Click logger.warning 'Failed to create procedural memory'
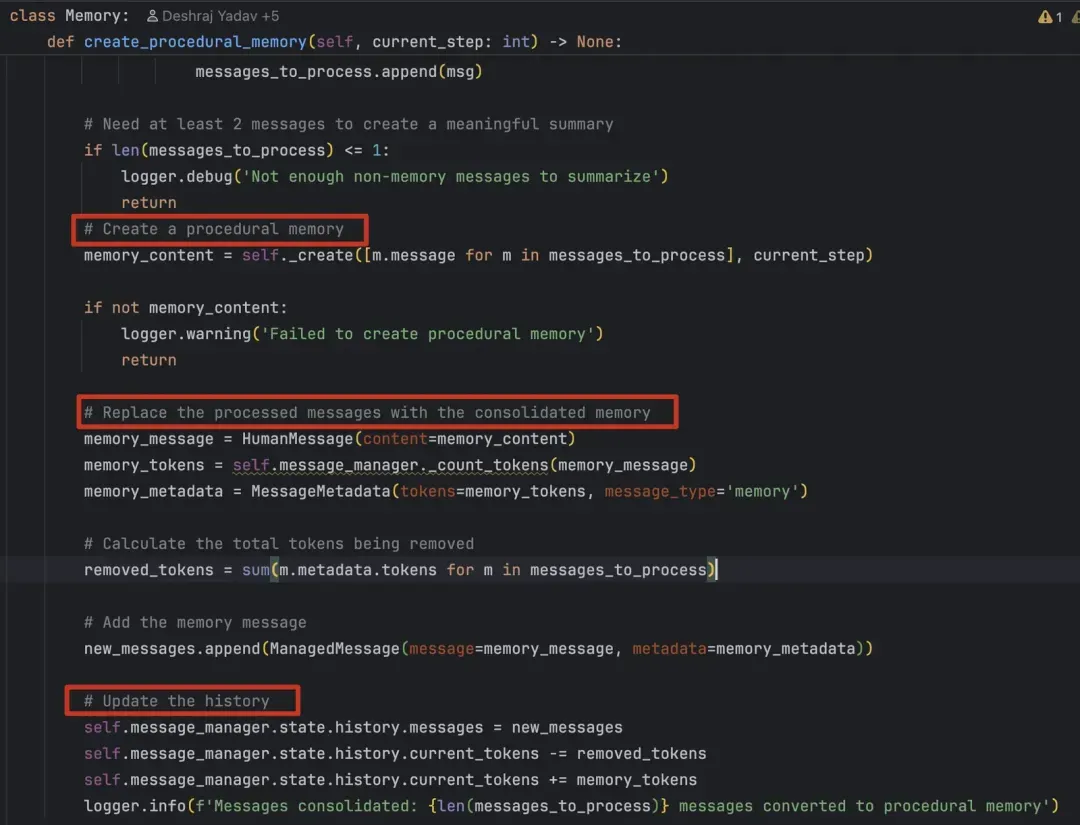 tap(362, 334)
